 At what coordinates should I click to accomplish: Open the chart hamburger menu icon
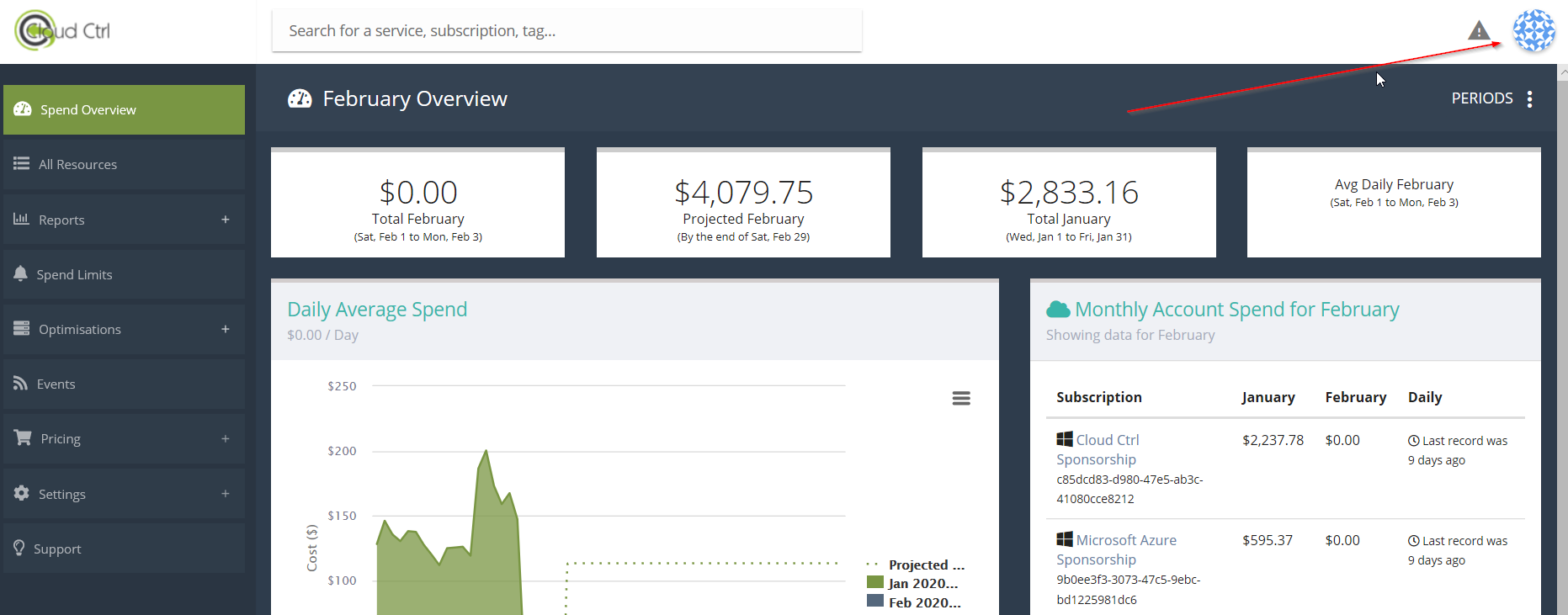click(x=961, y=398)
